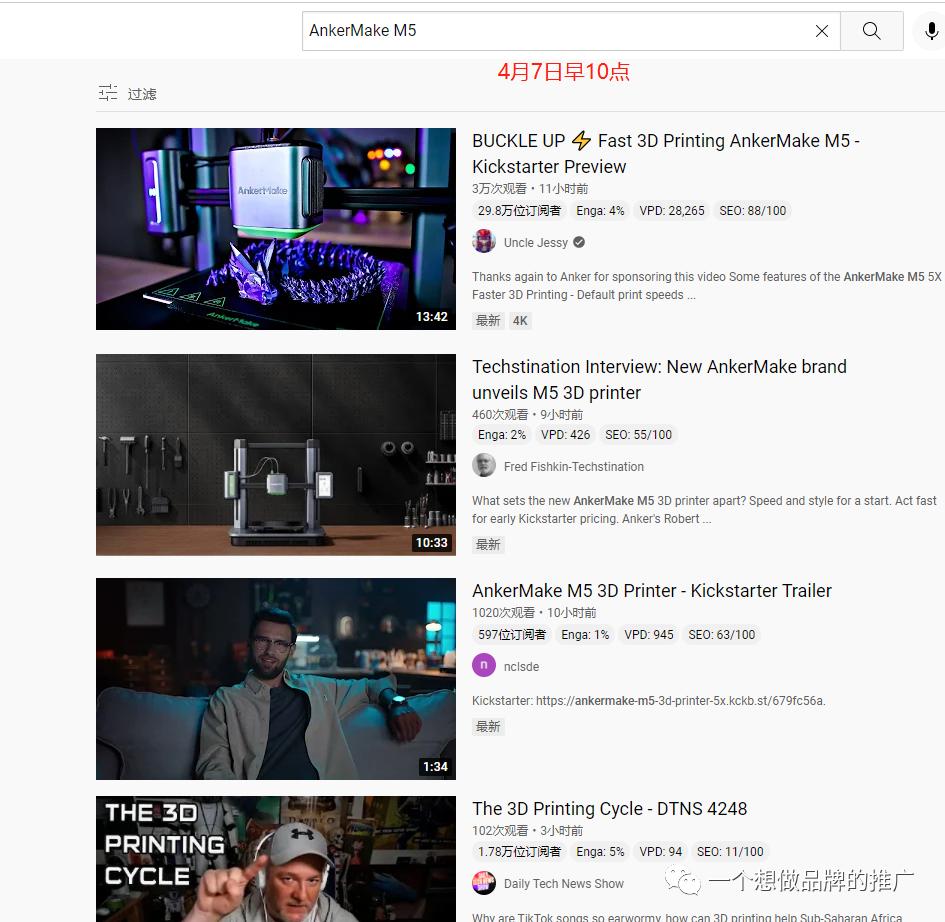Click the 597位订阅者 subscriber tag

(x=512, y=635)
